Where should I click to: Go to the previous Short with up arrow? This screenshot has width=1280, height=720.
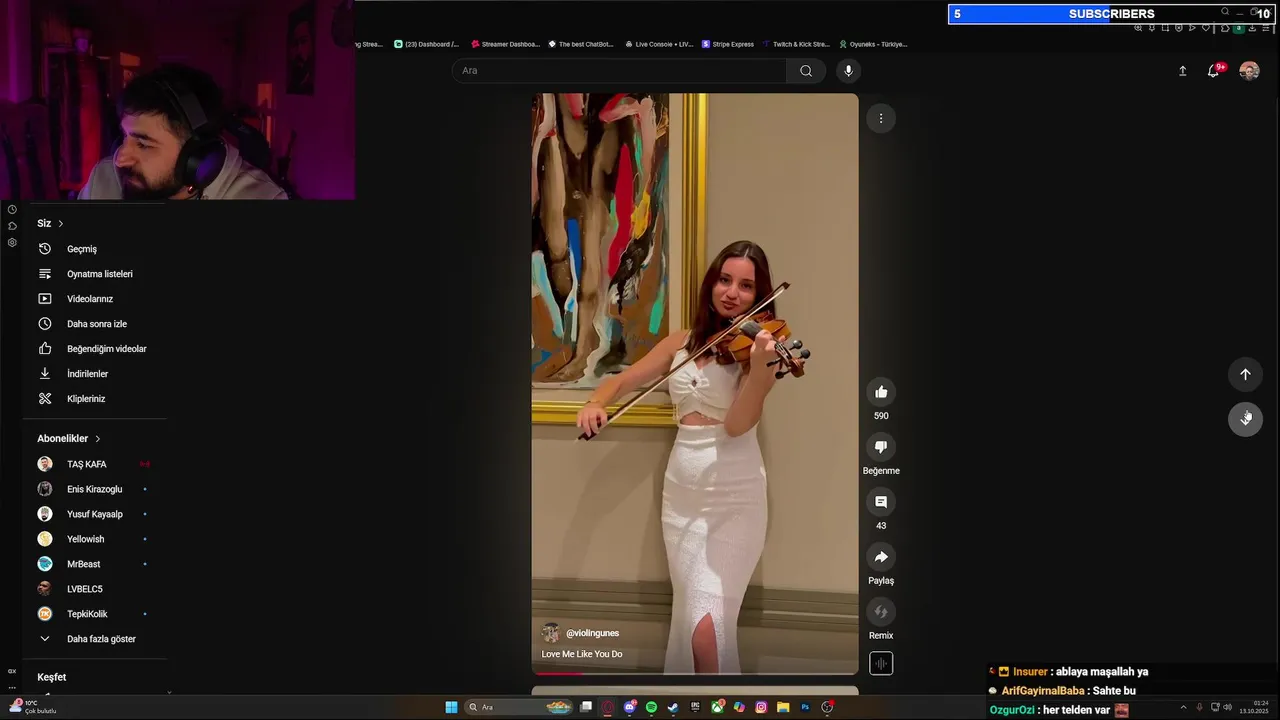pos(1245,374)
